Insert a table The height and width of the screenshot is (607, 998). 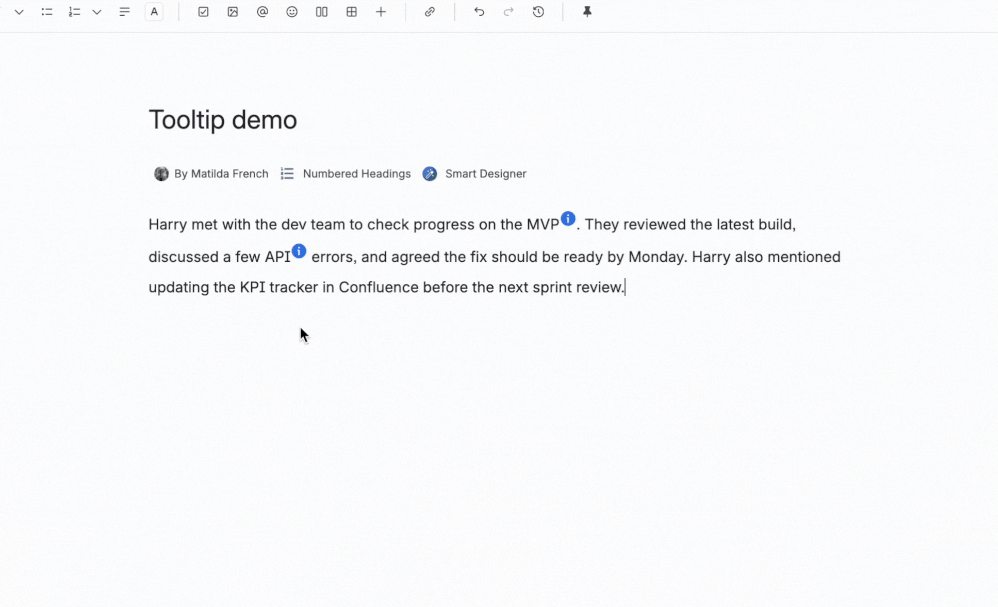click(x=350, y=11)
